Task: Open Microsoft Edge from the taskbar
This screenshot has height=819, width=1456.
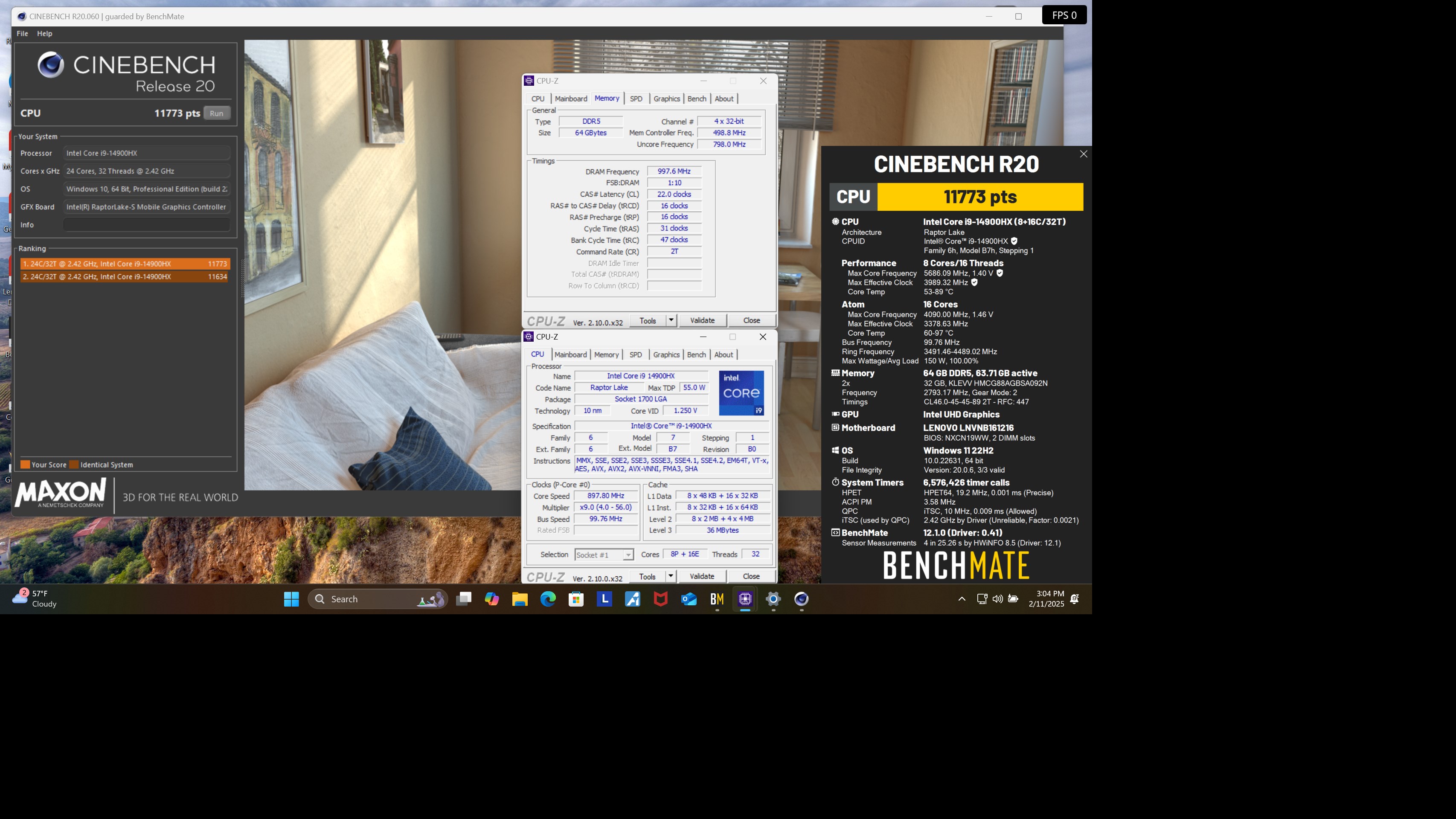Action: pos(548,599)
